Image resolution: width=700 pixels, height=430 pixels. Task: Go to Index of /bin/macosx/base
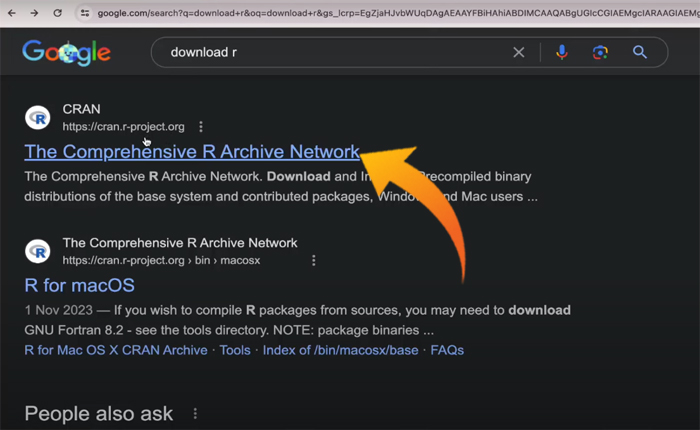342,350
